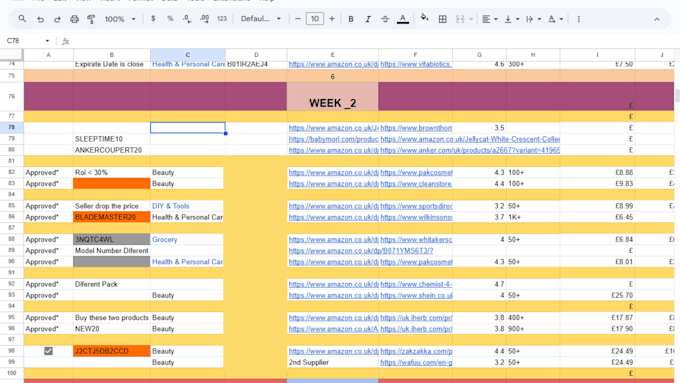Screen dimensions: 680x383
Task: Select the Model Number Diferent cell
Action: point(112,251)
